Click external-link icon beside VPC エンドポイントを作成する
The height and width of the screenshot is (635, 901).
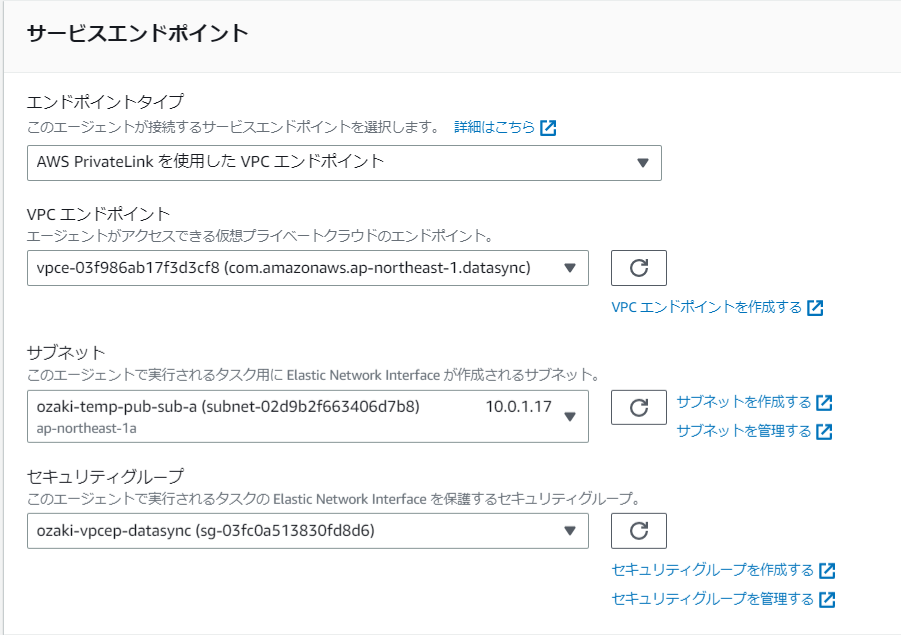pyautogui.click(x=815, y=308)
